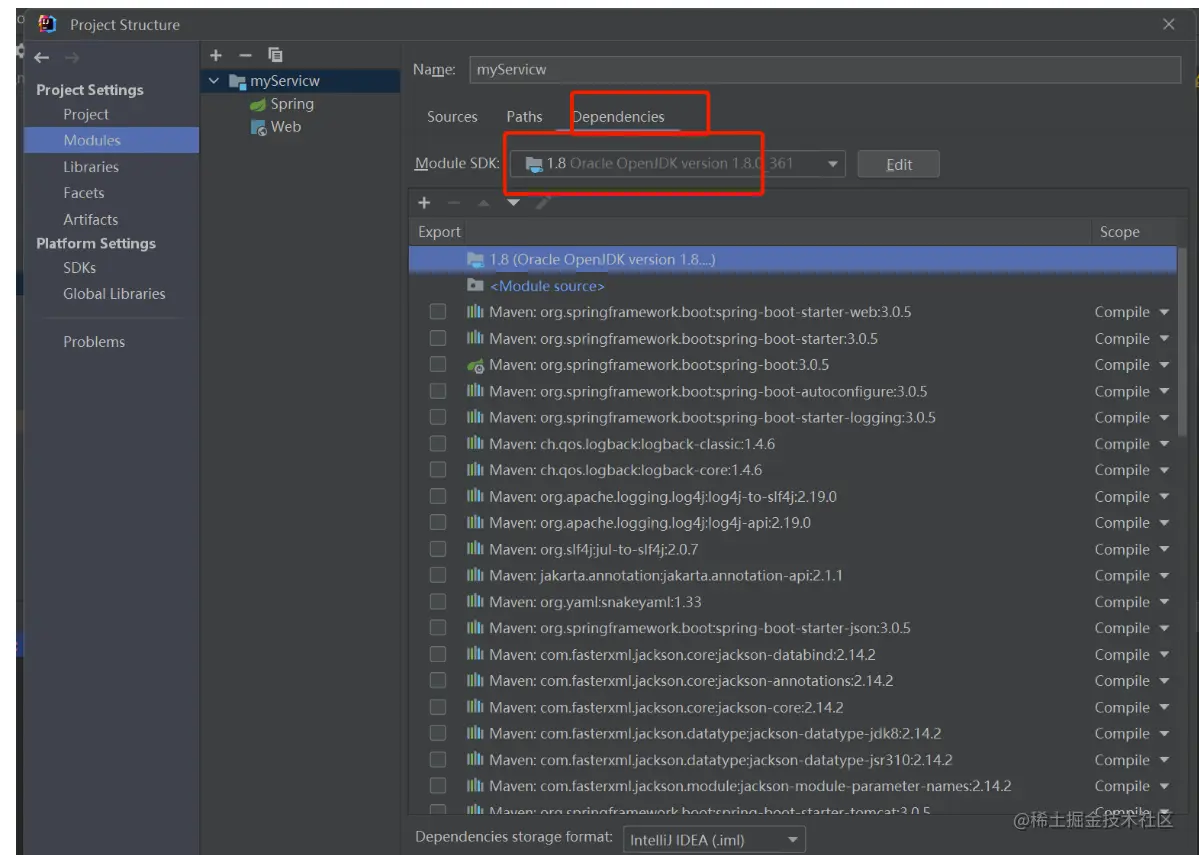The width and height of the screenshot is (1199, 855).
Task: Move dependency down arrow icon
Action: pyautogui.click(x=513, y=203)
